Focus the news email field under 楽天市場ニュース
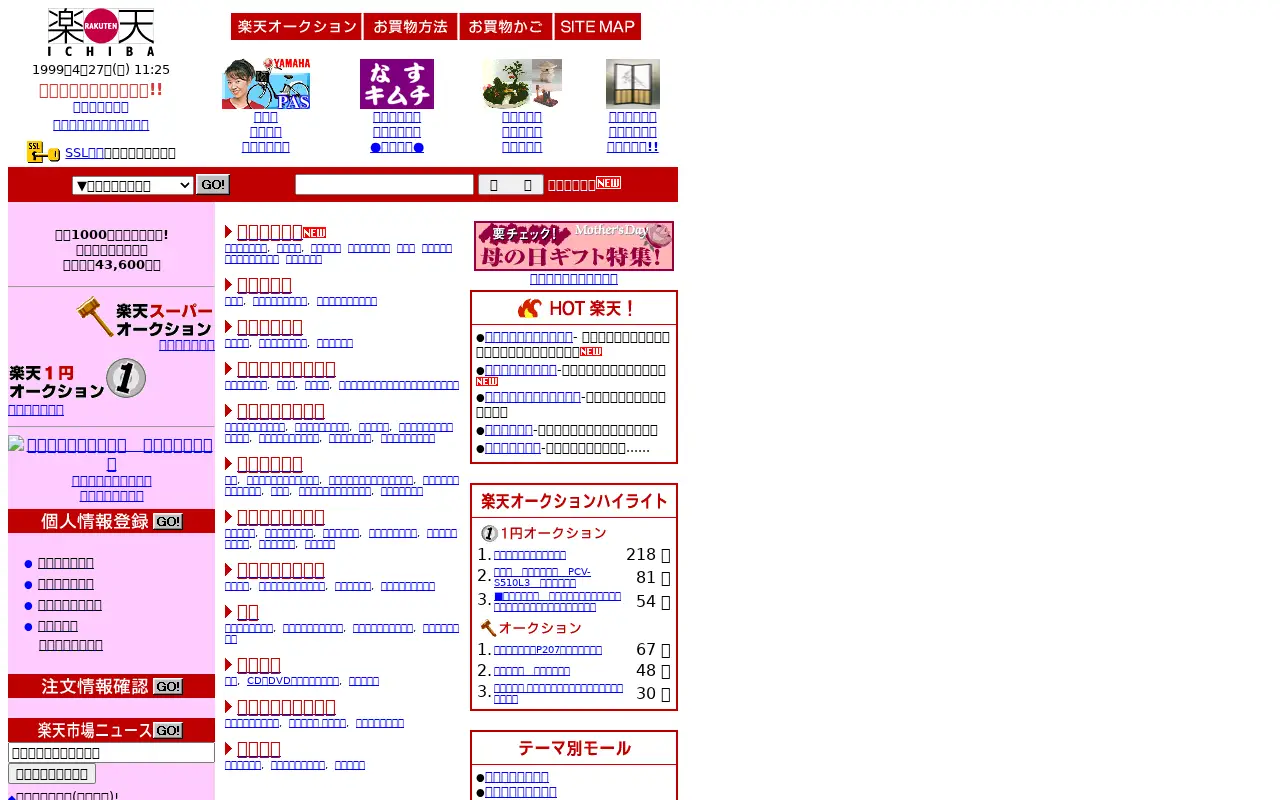 pyautogui.click(x=111, y=753)
